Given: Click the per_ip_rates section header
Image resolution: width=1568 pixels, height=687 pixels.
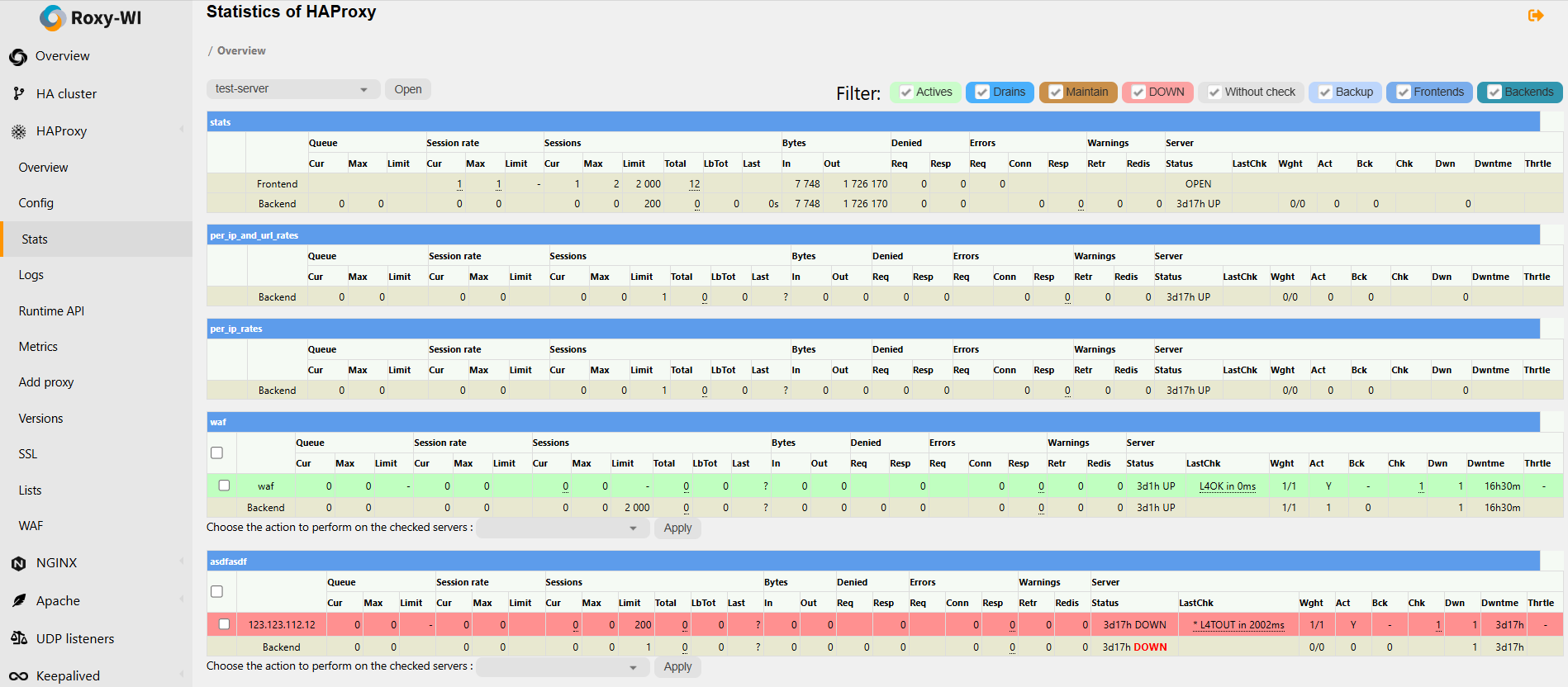Looking at the screenshot, I should (236, 329).
